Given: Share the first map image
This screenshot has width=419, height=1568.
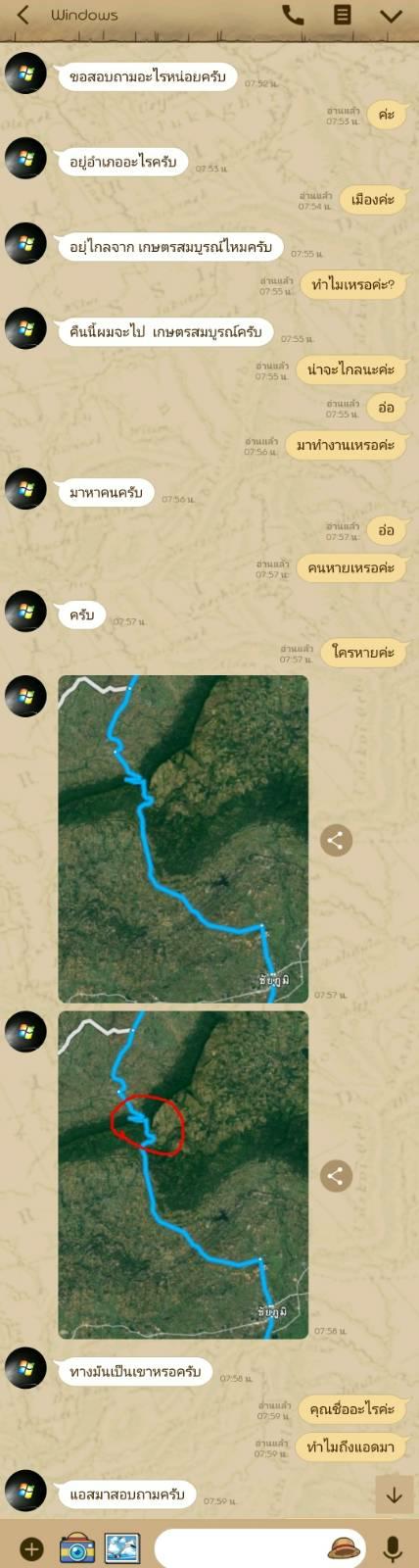Looking at the screenshot, I should pyautogui.click(x=336, y=840).
